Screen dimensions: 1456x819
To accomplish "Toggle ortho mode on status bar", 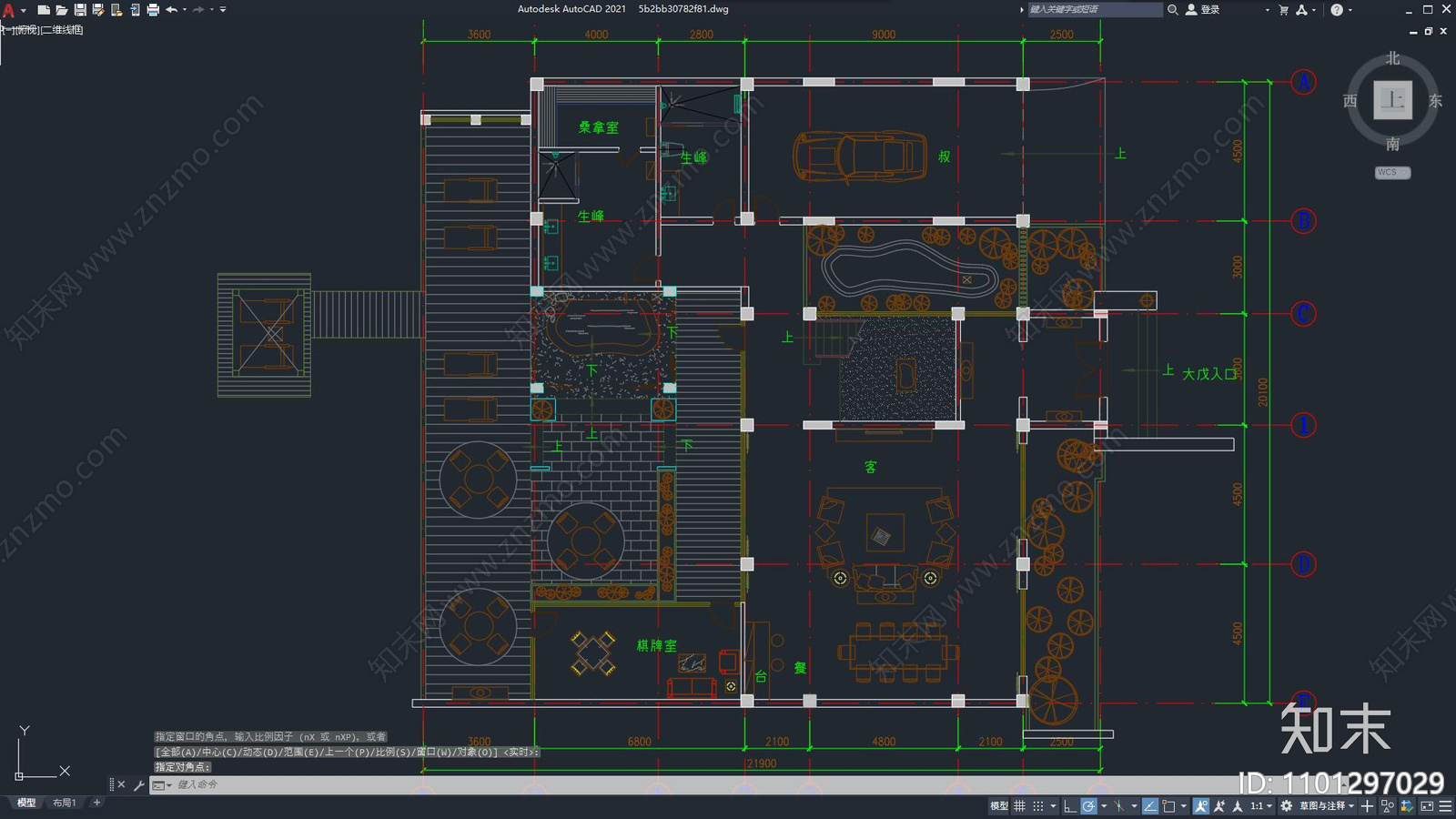I will tap(1070, 805).
